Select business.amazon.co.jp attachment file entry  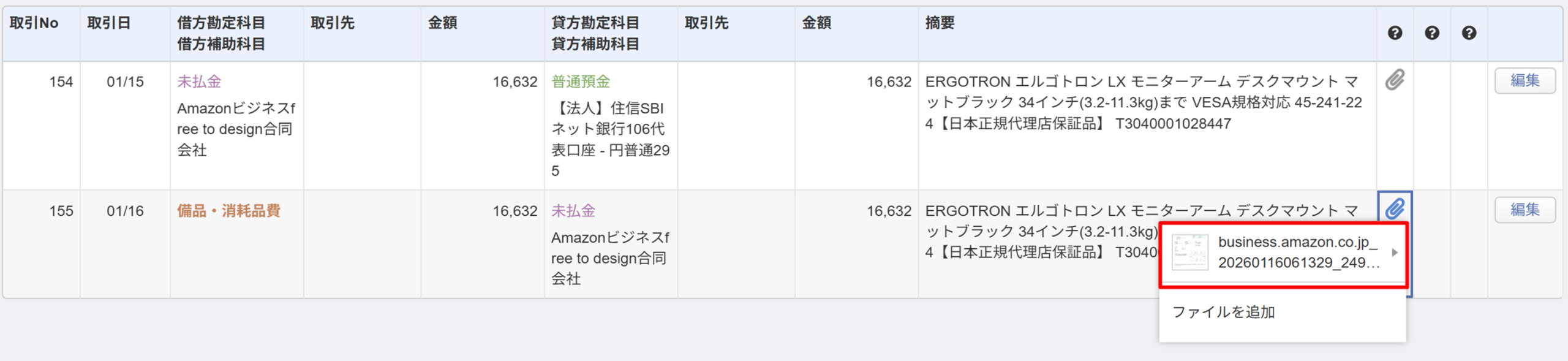coord(1298,253)
